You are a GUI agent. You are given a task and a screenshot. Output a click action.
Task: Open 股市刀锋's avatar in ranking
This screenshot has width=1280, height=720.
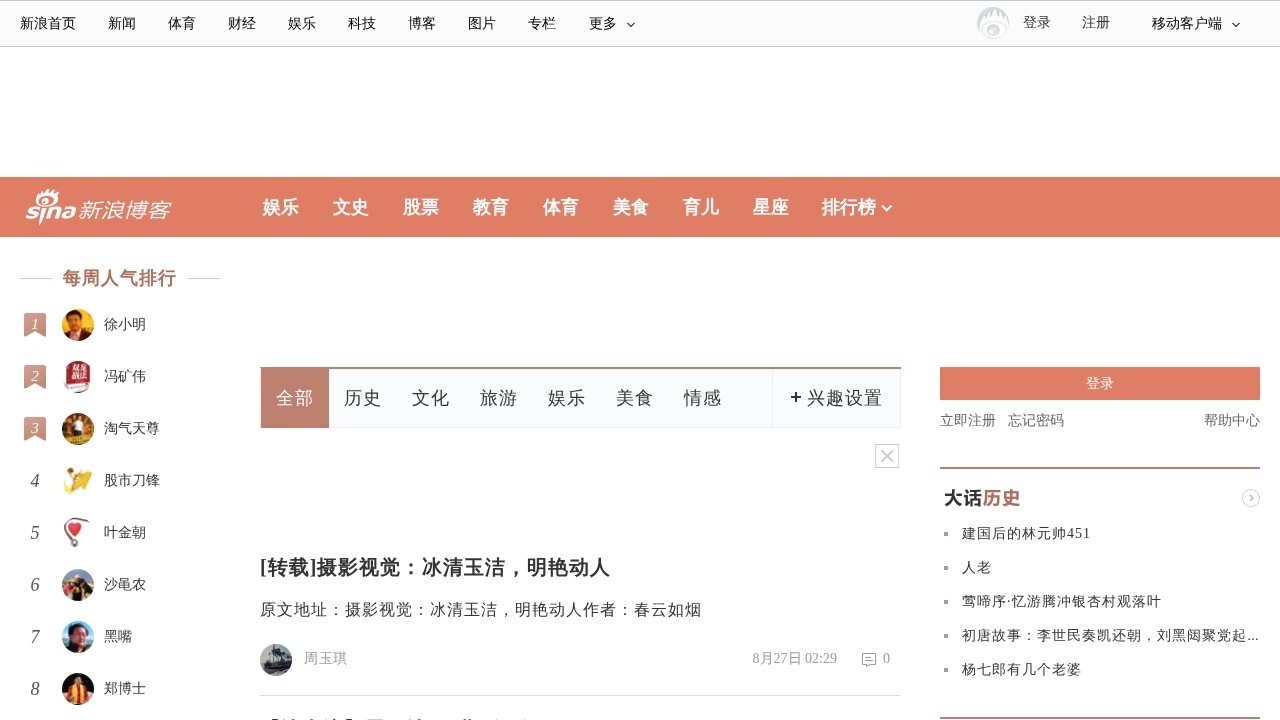point(78,481)
